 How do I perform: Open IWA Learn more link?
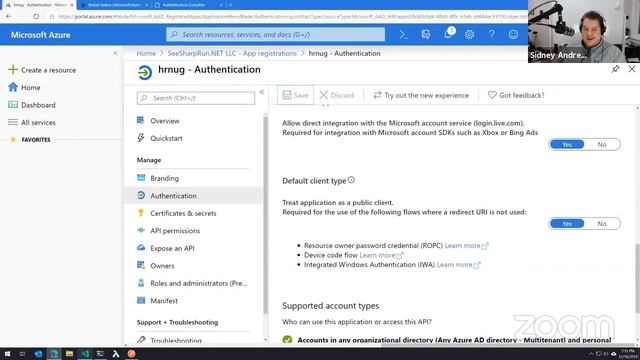pos(458,265)
